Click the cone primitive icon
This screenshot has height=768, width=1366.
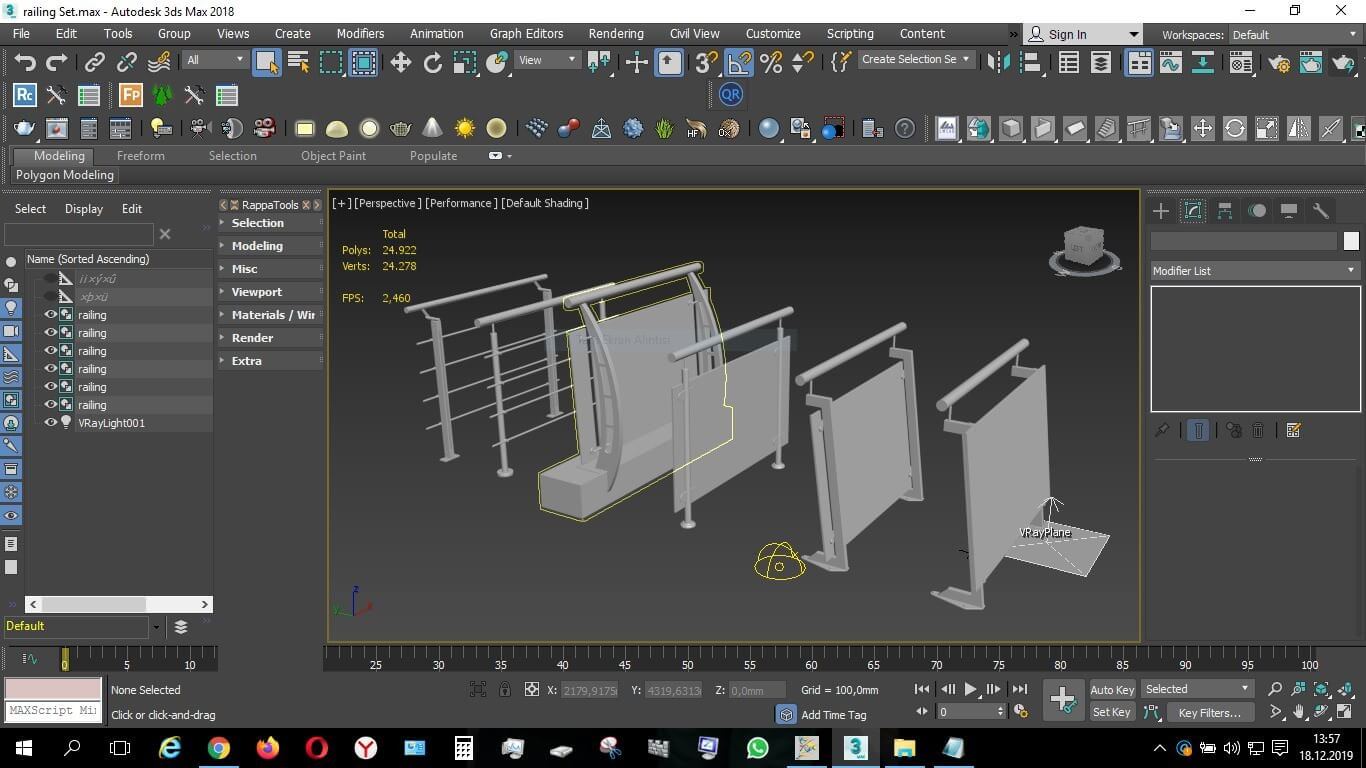(x=433, y=128)
